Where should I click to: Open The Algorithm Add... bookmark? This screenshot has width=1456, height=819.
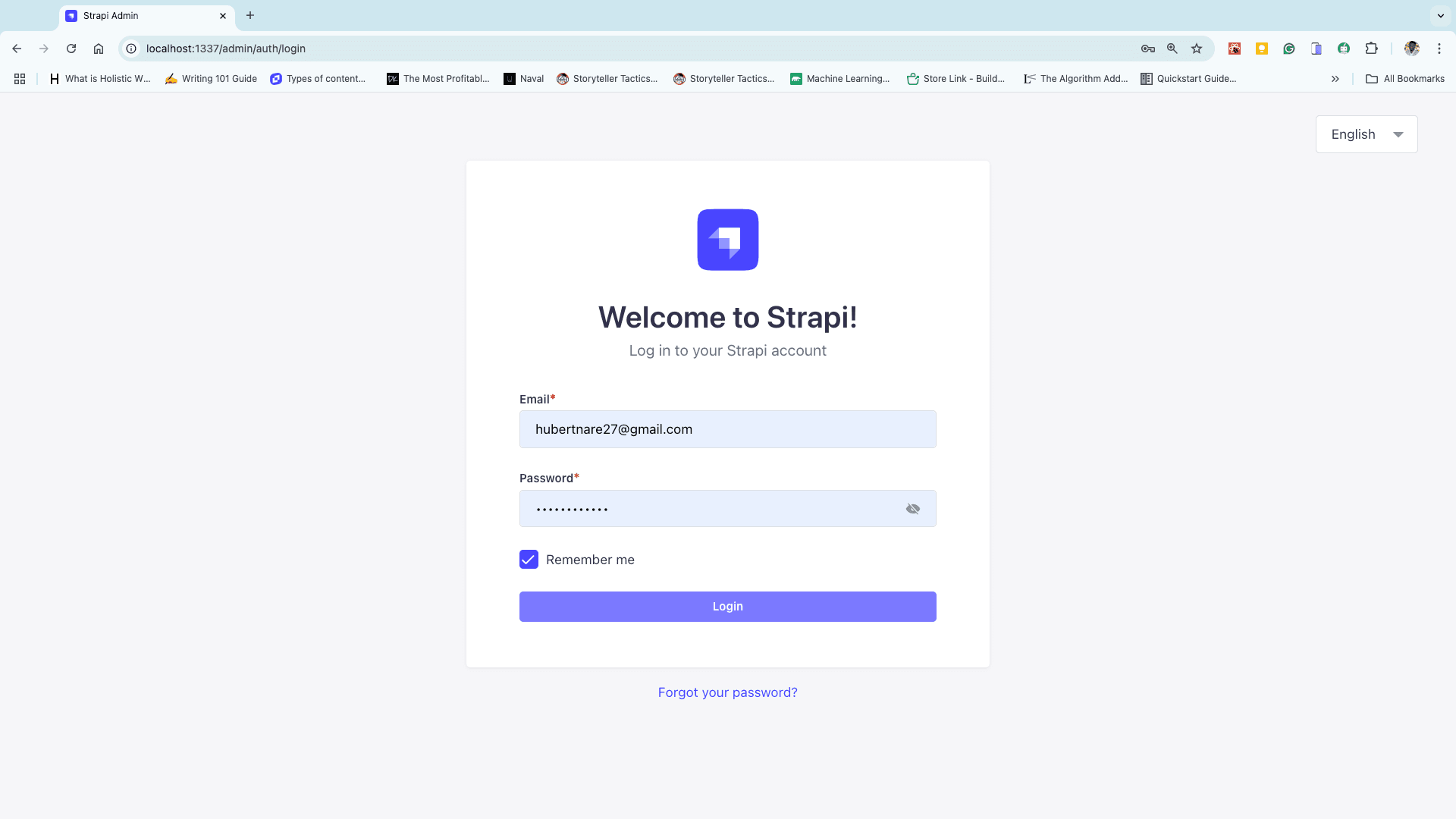click(1076, 79)
